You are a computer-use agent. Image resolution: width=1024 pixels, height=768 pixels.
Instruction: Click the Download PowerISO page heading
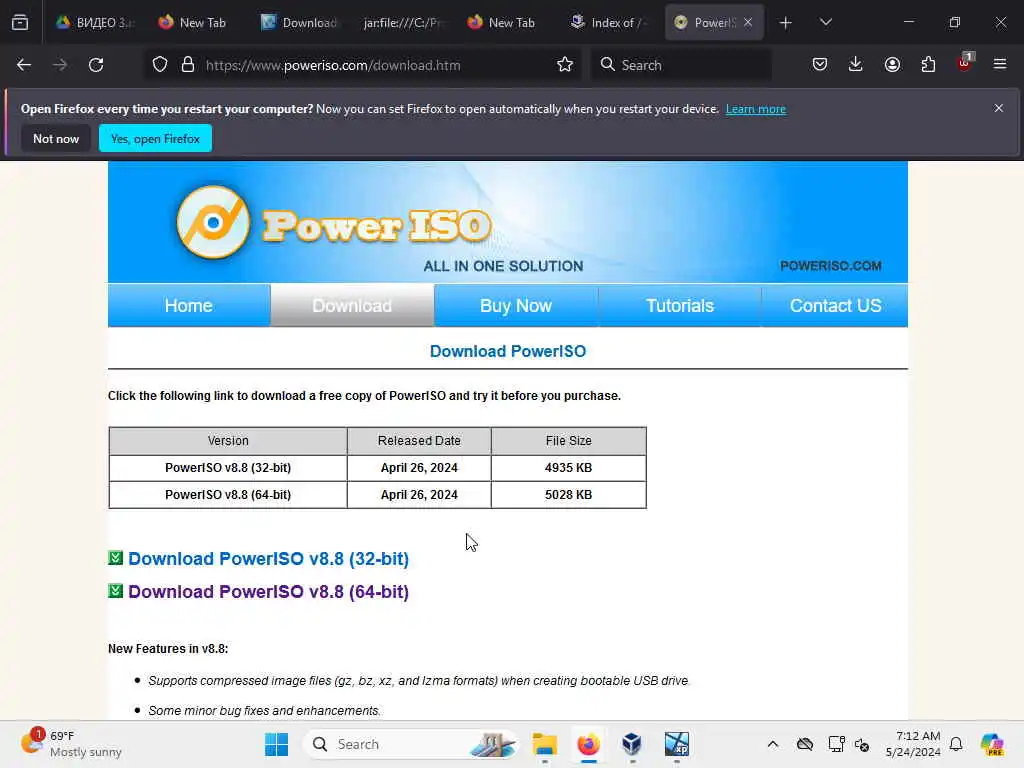tap(508, 351)
